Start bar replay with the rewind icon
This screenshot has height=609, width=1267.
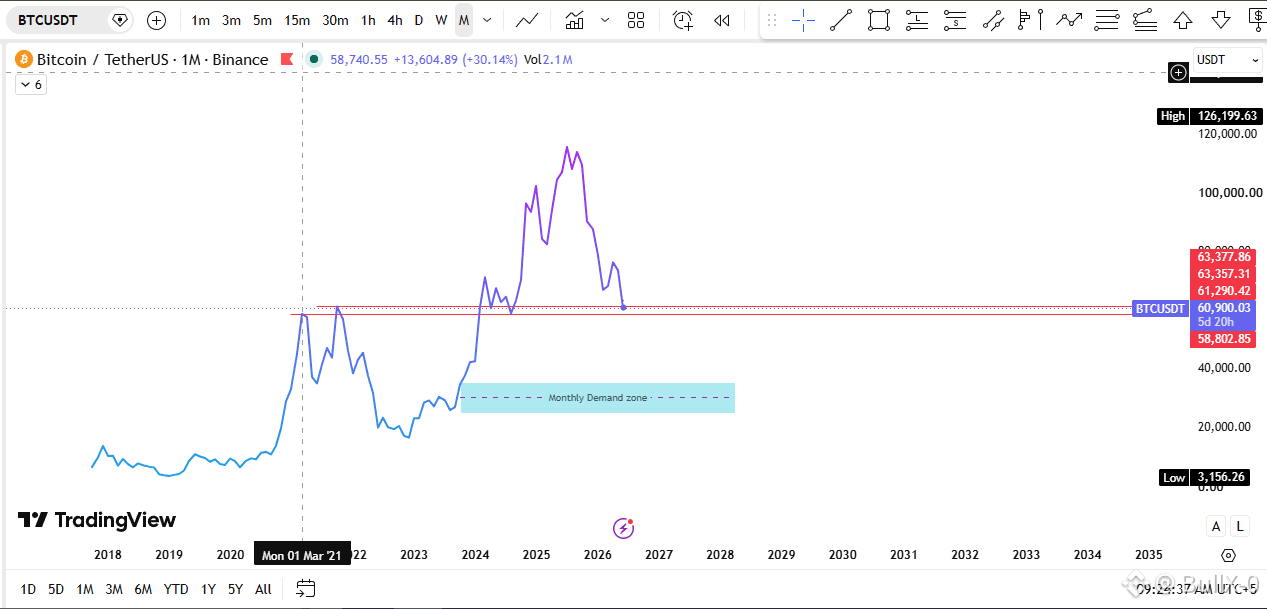pos(722,20)
